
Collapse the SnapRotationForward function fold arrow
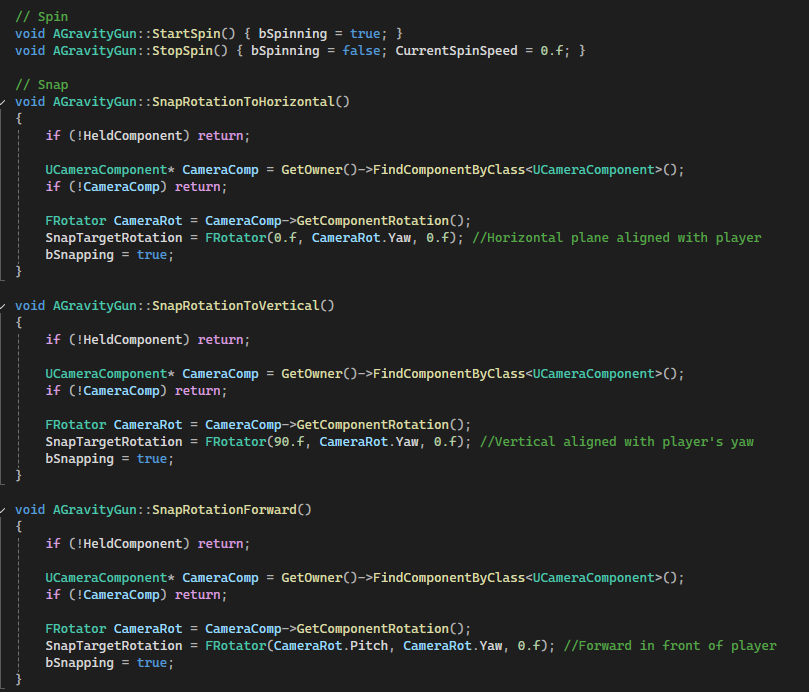[x=4, y=510]
